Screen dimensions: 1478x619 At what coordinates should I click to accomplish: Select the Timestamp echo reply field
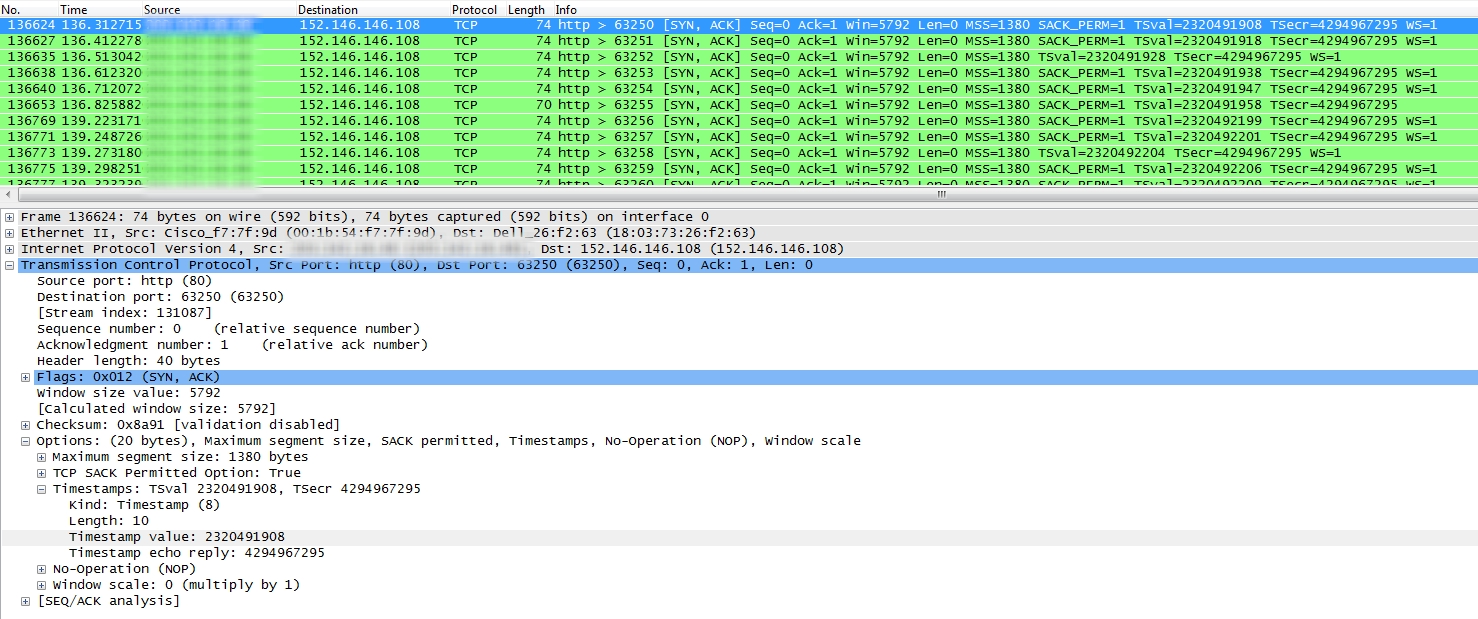tap(196, 553)
